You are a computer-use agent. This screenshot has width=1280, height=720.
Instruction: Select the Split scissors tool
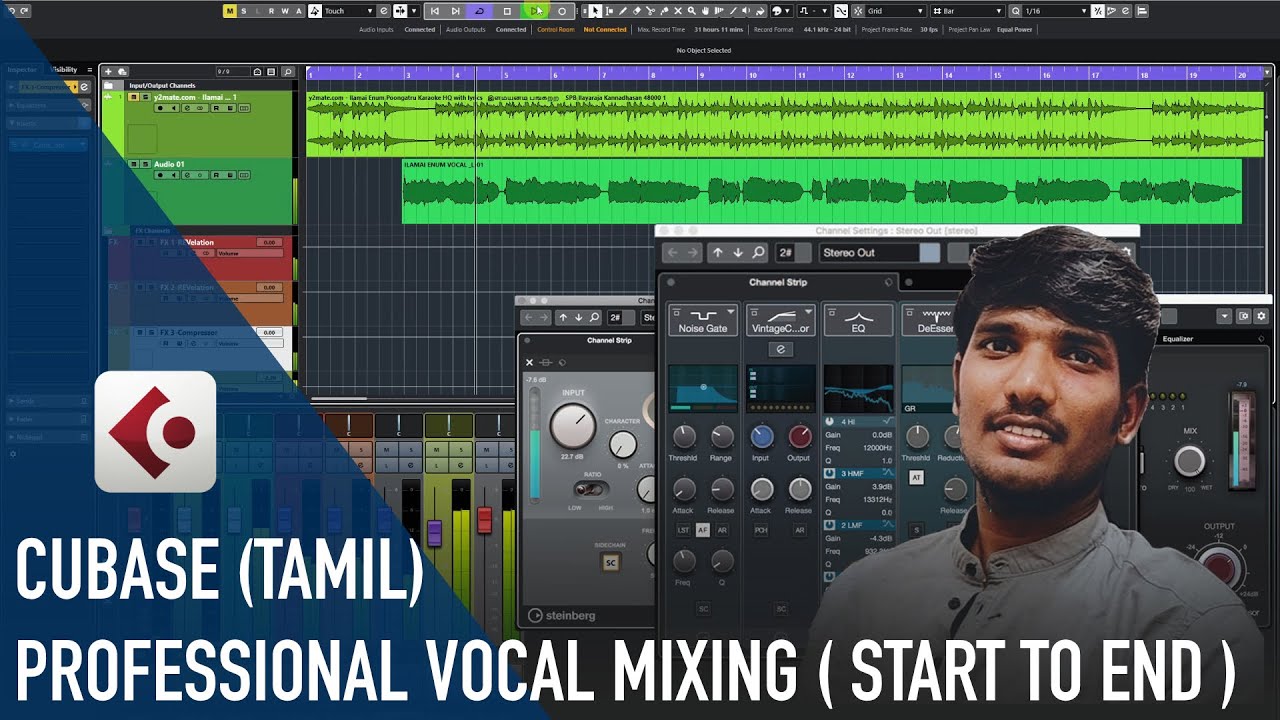(x=651, y=11)
